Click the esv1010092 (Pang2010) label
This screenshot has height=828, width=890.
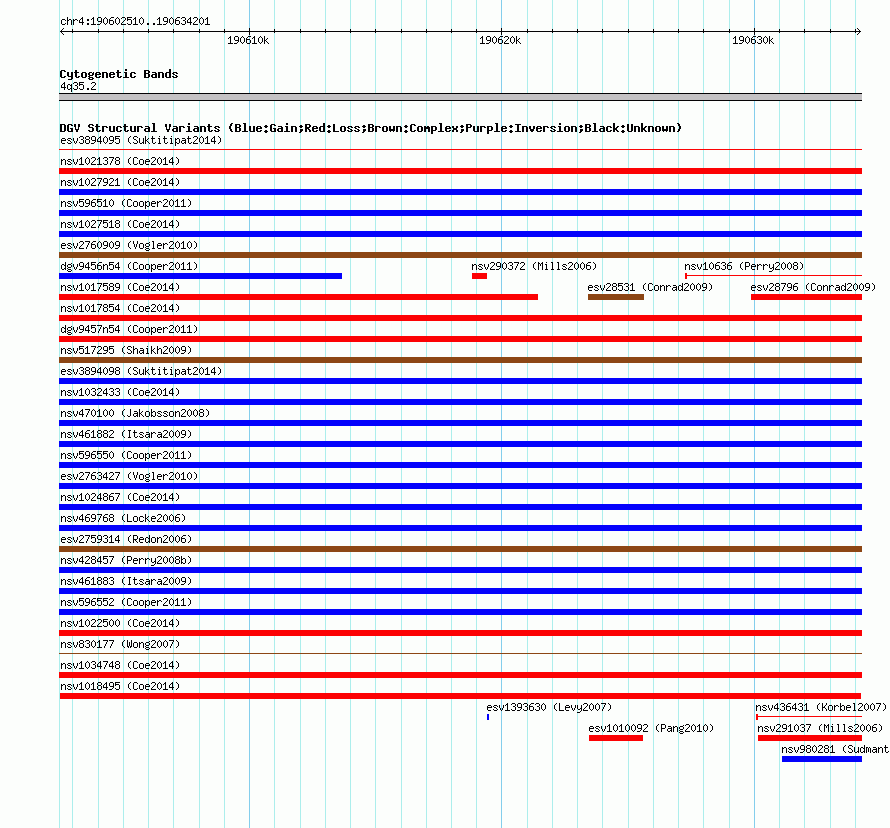[651, 728]
